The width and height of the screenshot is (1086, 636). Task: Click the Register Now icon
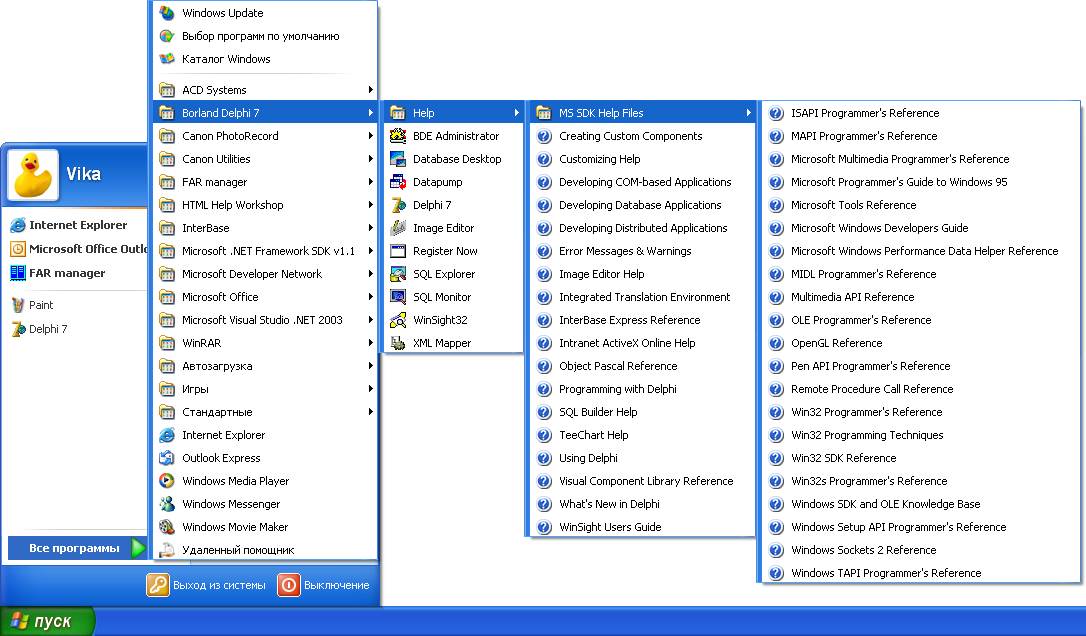tap(398, 251)
